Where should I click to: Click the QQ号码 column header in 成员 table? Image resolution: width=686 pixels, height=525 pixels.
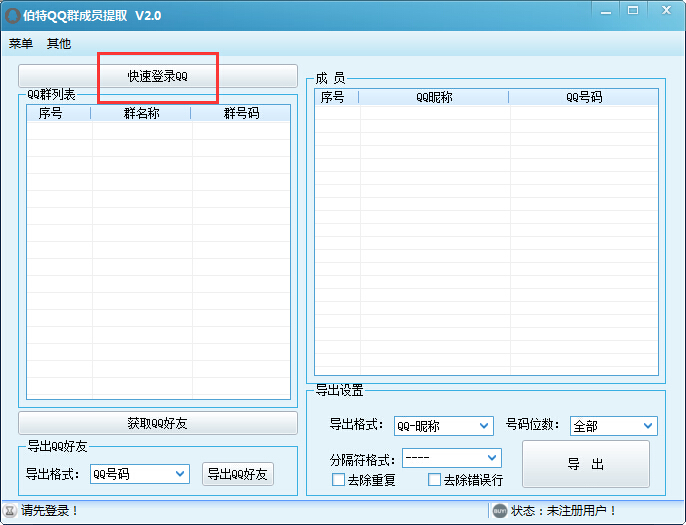pyautogui.click(x=584, y=97)
